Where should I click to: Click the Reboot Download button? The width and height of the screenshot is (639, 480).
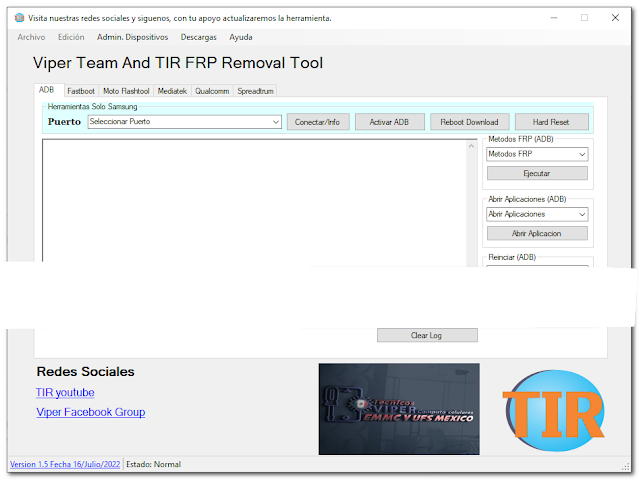[469, 122]
